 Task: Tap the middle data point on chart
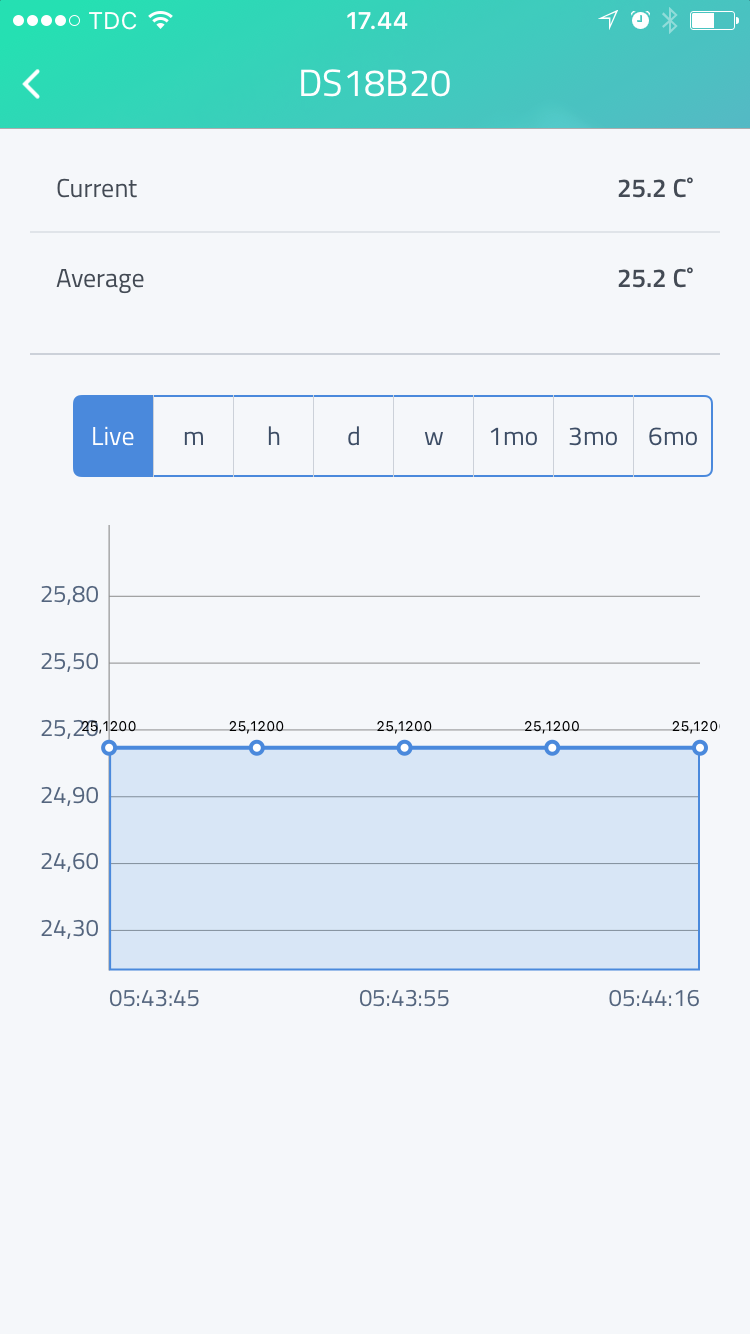(x=404, y=748)
